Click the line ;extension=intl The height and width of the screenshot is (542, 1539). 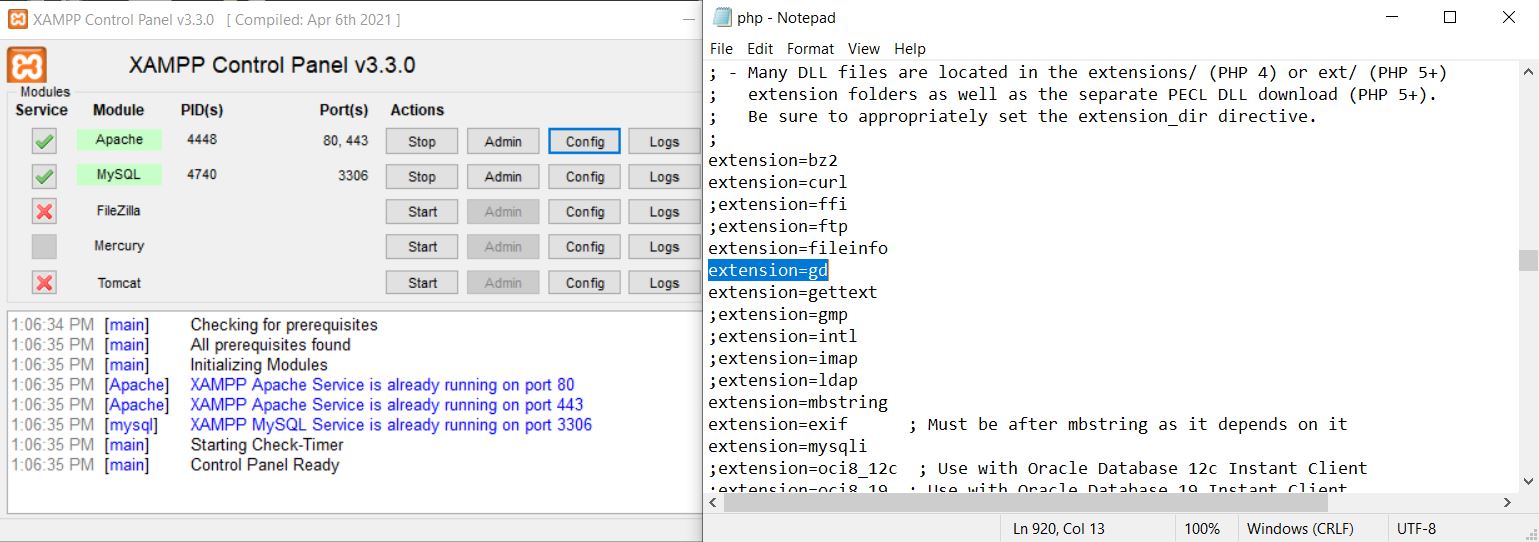[x=783, y=336]
